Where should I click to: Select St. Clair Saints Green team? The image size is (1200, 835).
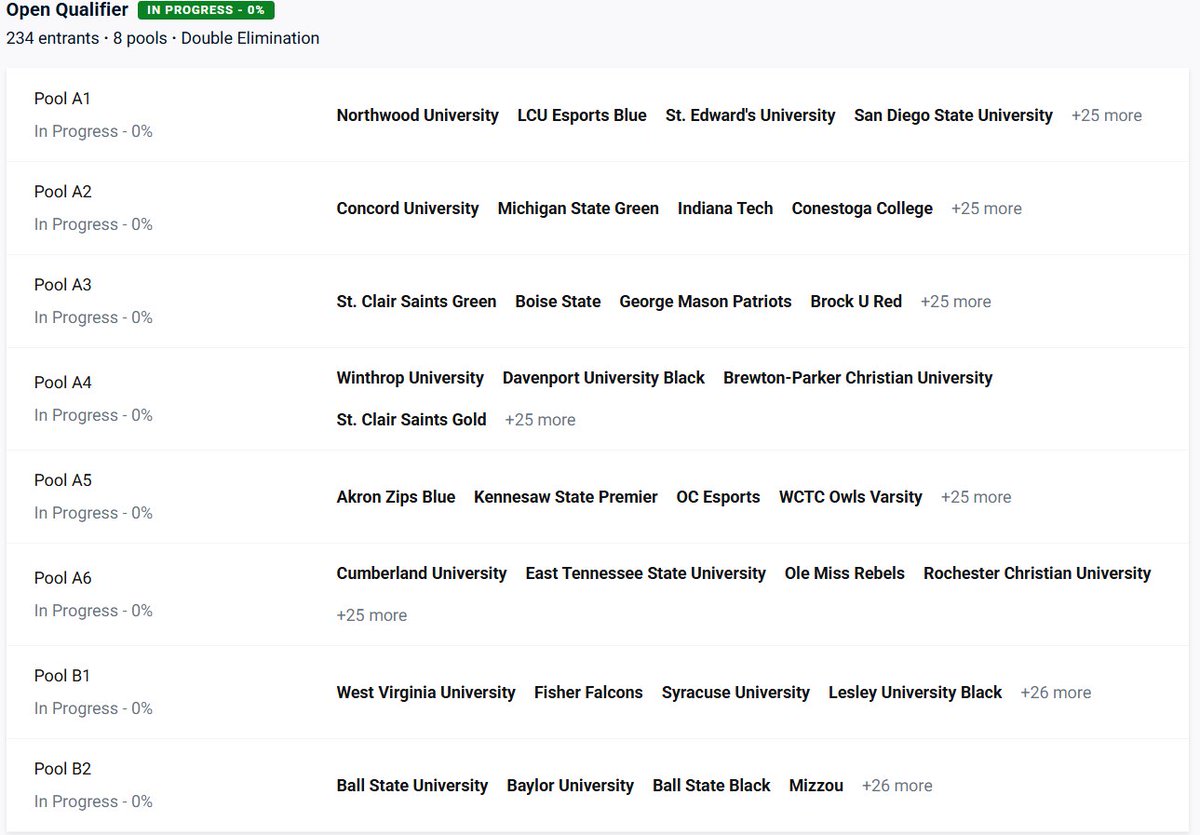click(x=416, y=301)
